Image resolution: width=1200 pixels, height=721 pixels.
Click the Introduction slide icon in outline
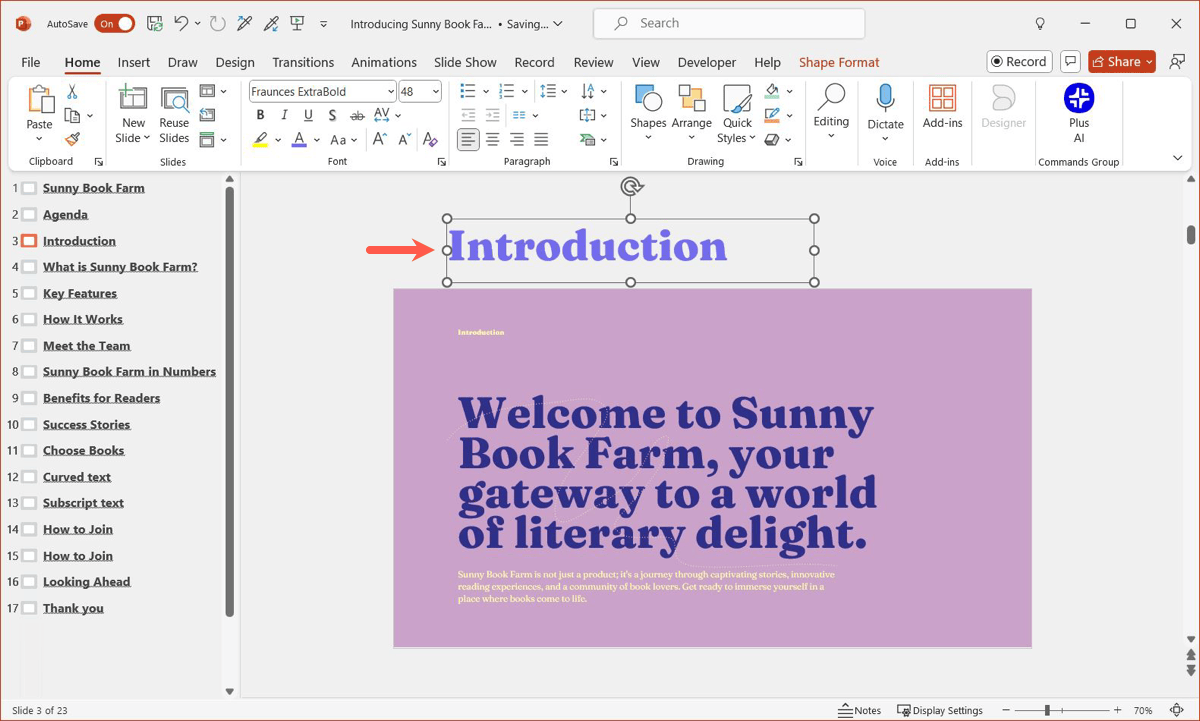29,241
